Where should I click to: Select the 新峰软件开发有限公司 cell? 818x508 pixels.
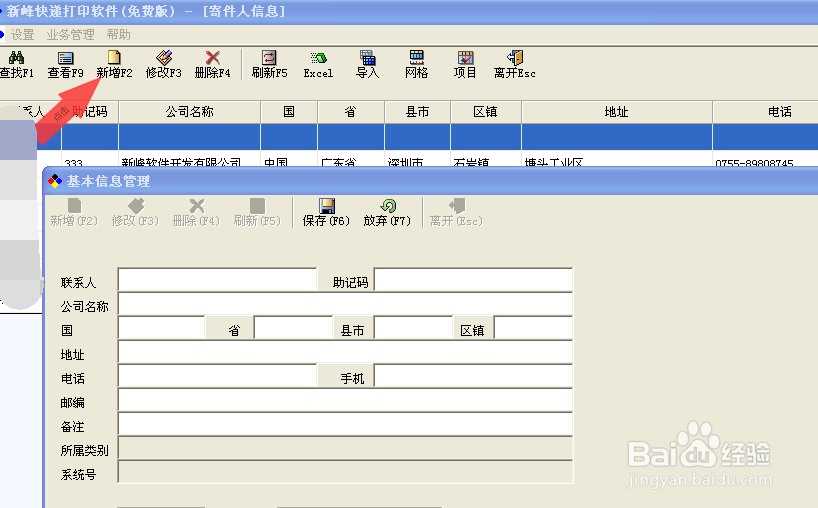pyautogui.click(x=189, y=159)
